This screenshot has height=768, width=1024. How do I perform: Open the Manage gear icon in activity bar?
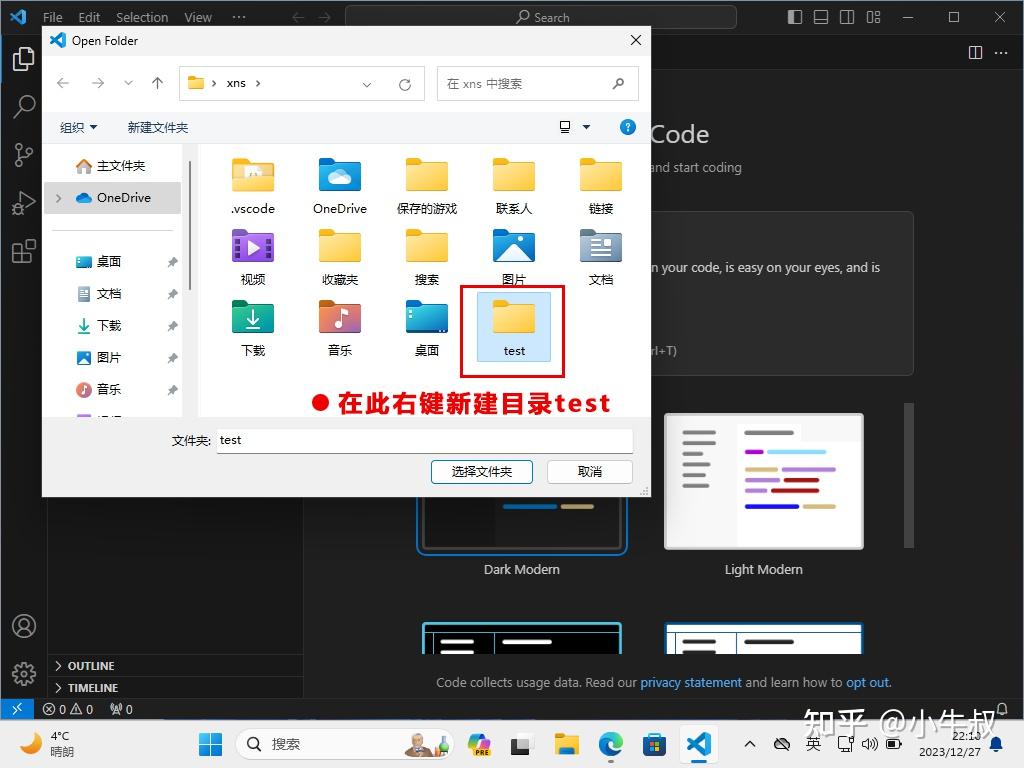point(23,674)
